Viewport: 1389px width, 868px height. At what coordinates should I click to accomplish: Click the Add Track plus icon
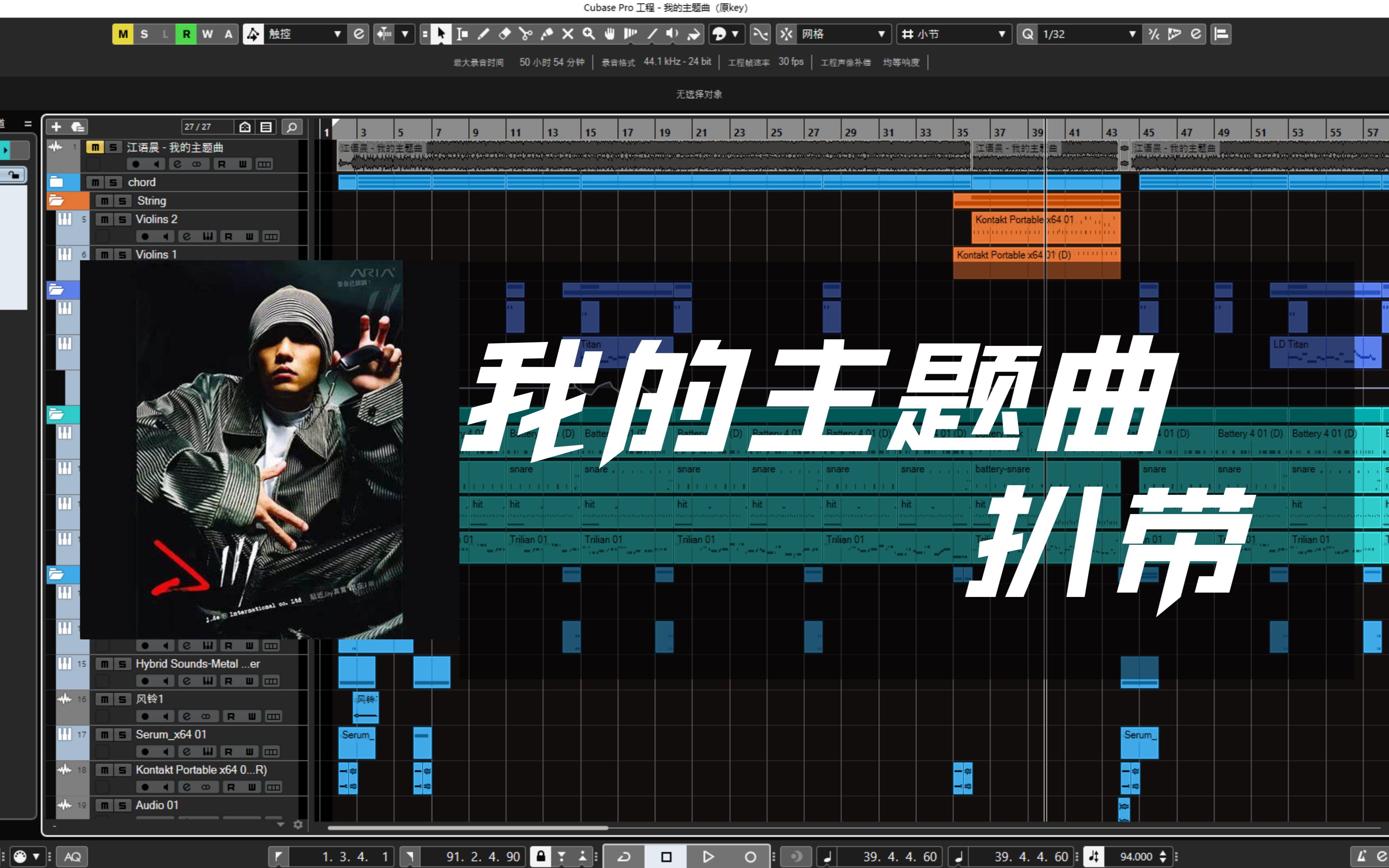pyautogui.click(x=56, y=127)
